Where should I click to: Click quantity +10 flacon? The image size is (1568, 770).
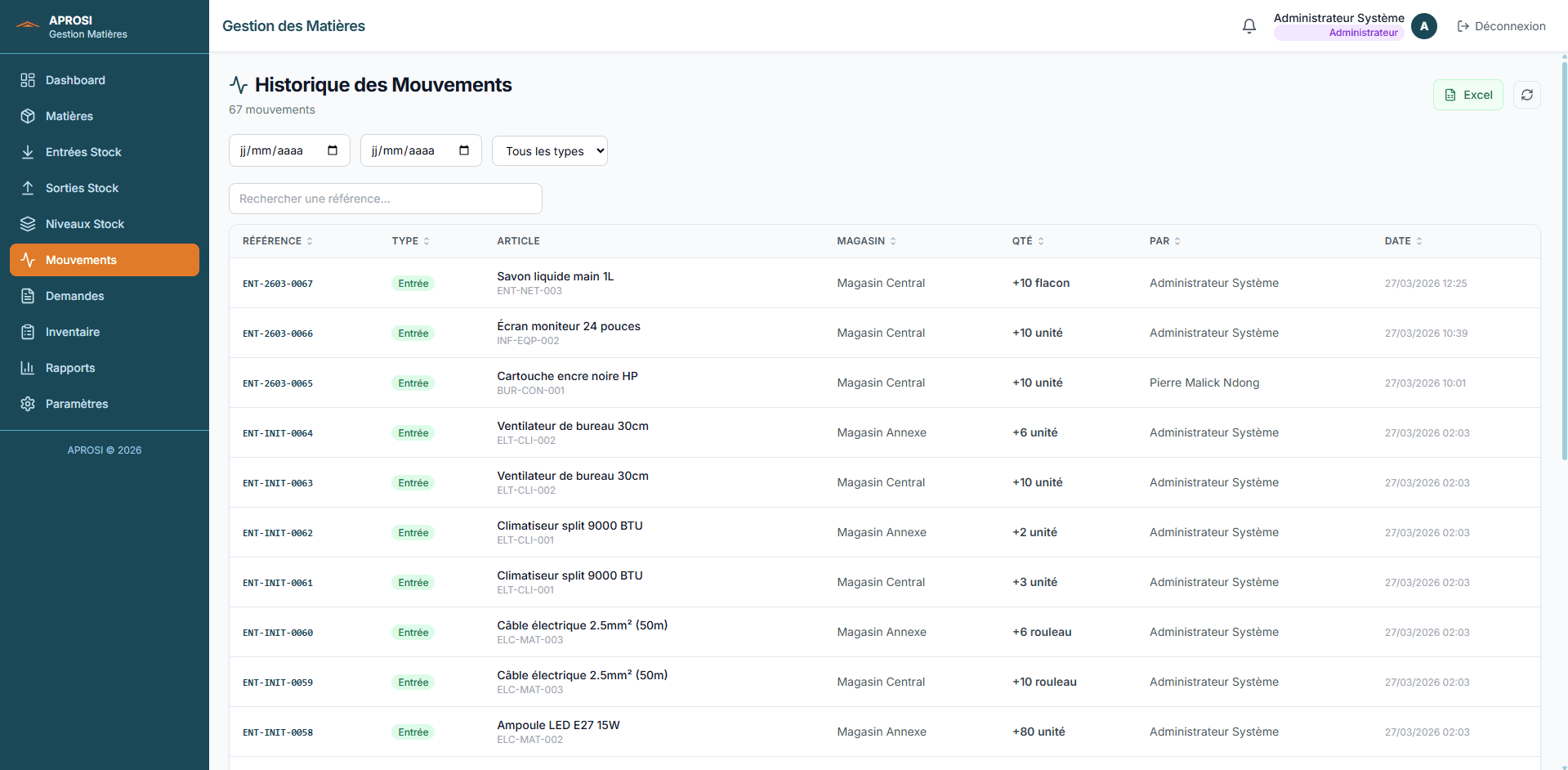(1041, 283)
